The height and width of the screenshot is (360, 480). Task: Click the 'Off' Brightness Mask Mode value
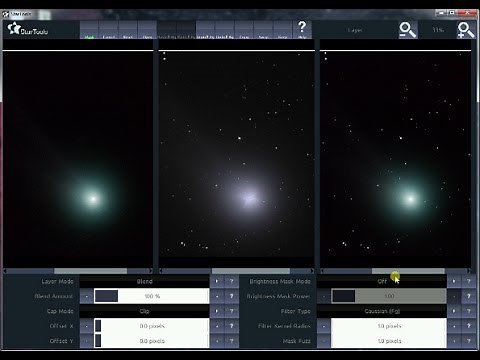click(382, 281)
